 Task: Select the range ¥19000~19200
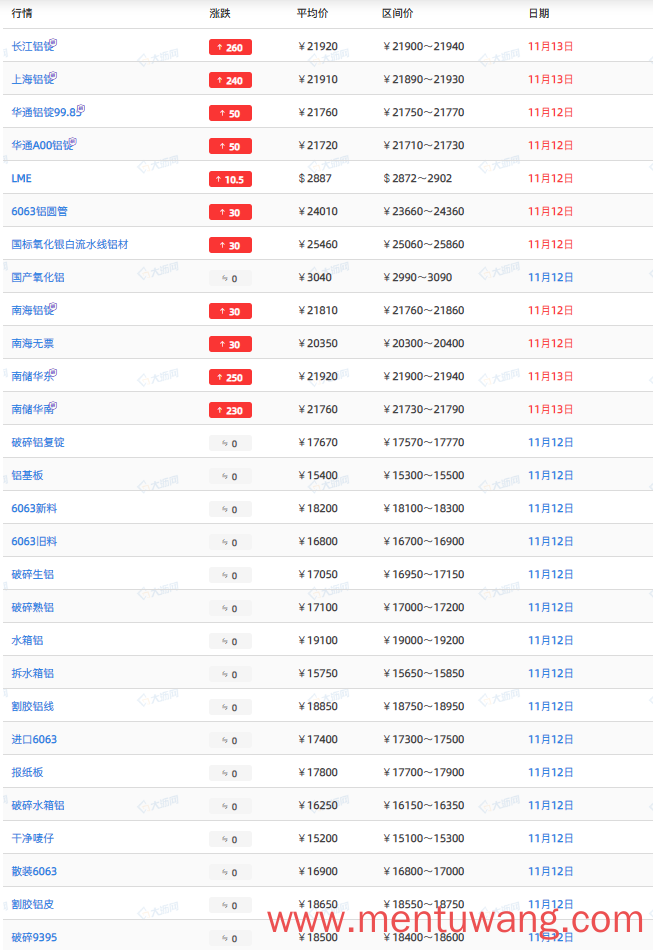pos(423,640)
